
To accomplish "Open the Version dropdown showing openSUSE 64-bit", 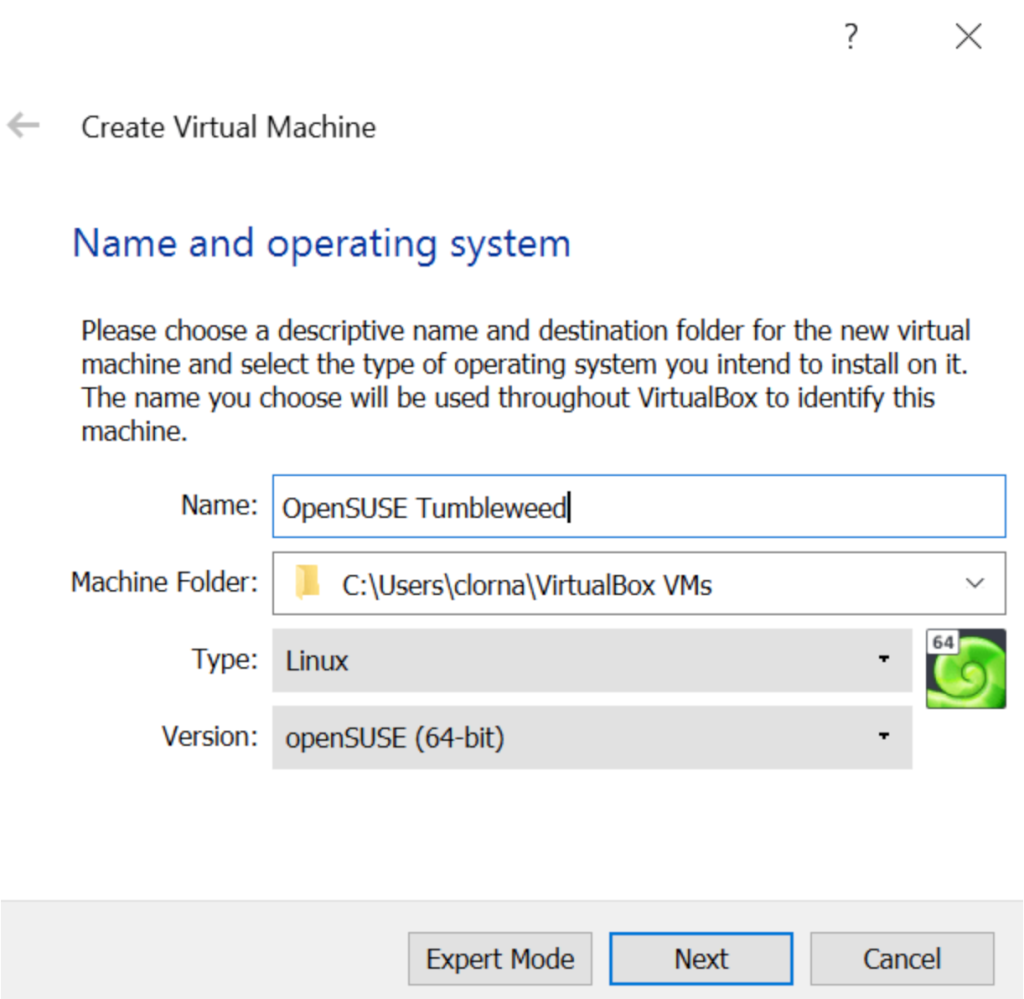I will pyautogui.click(x=884, y=737).
